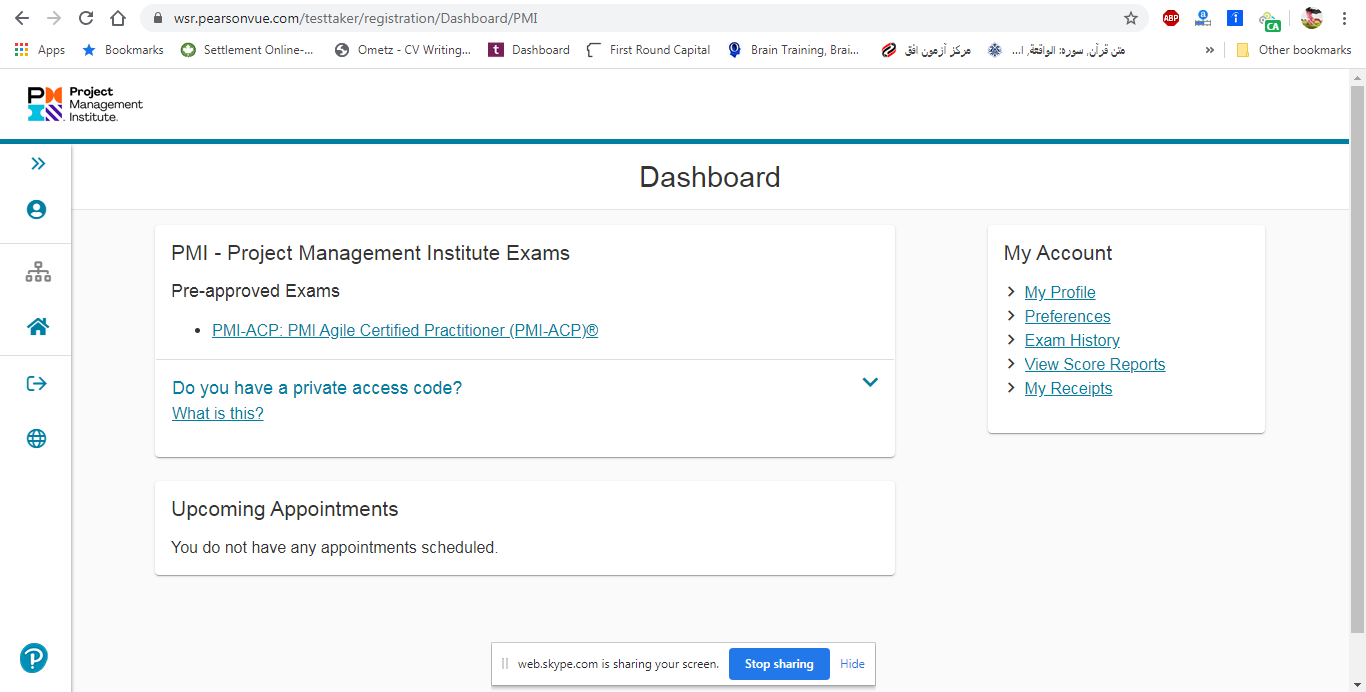Open language selection globe icon

tap(37, 439)
